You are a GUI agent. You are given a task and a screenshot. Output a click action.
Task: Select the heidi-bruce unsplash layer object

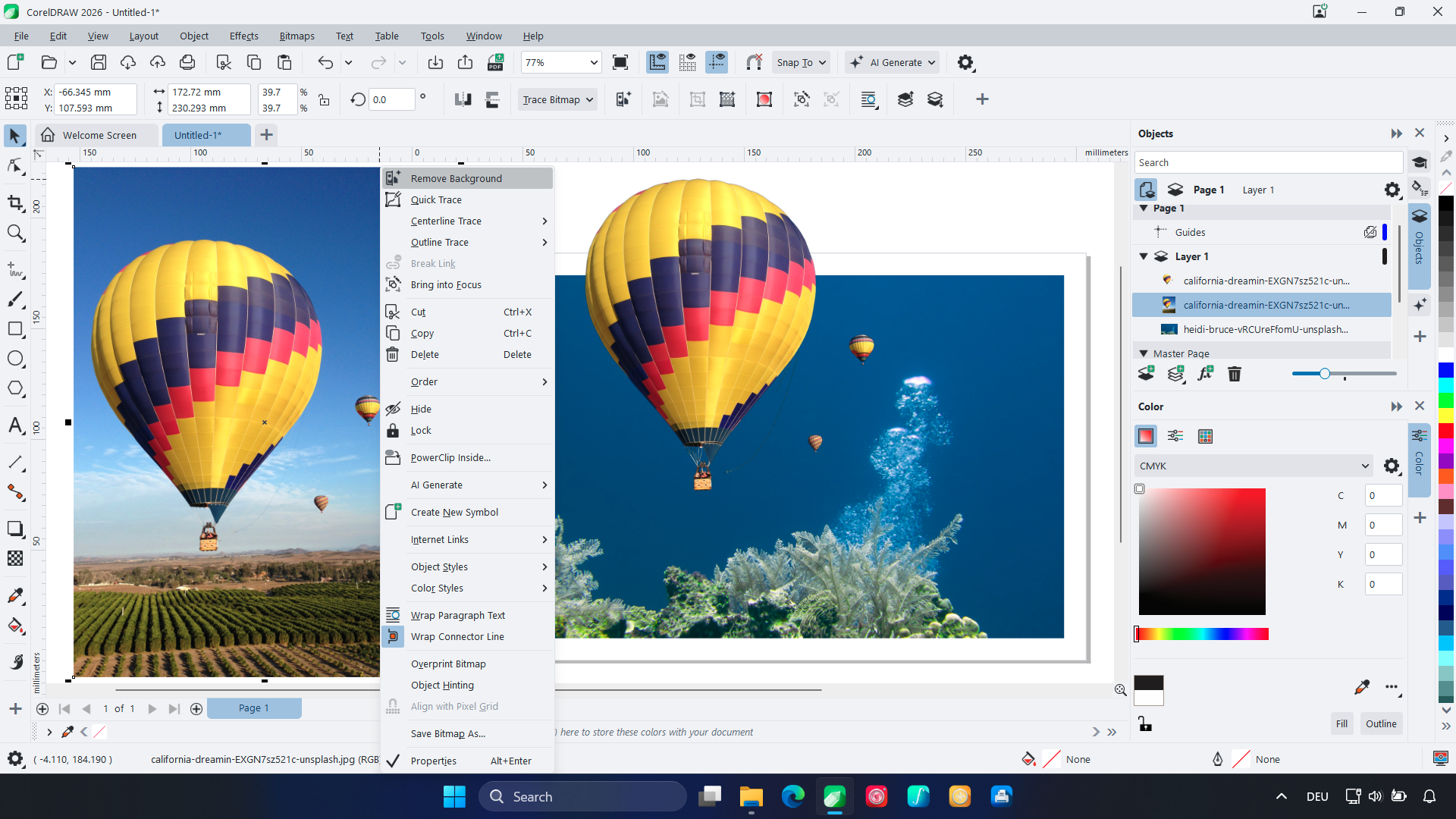(x=1265, y=329)
